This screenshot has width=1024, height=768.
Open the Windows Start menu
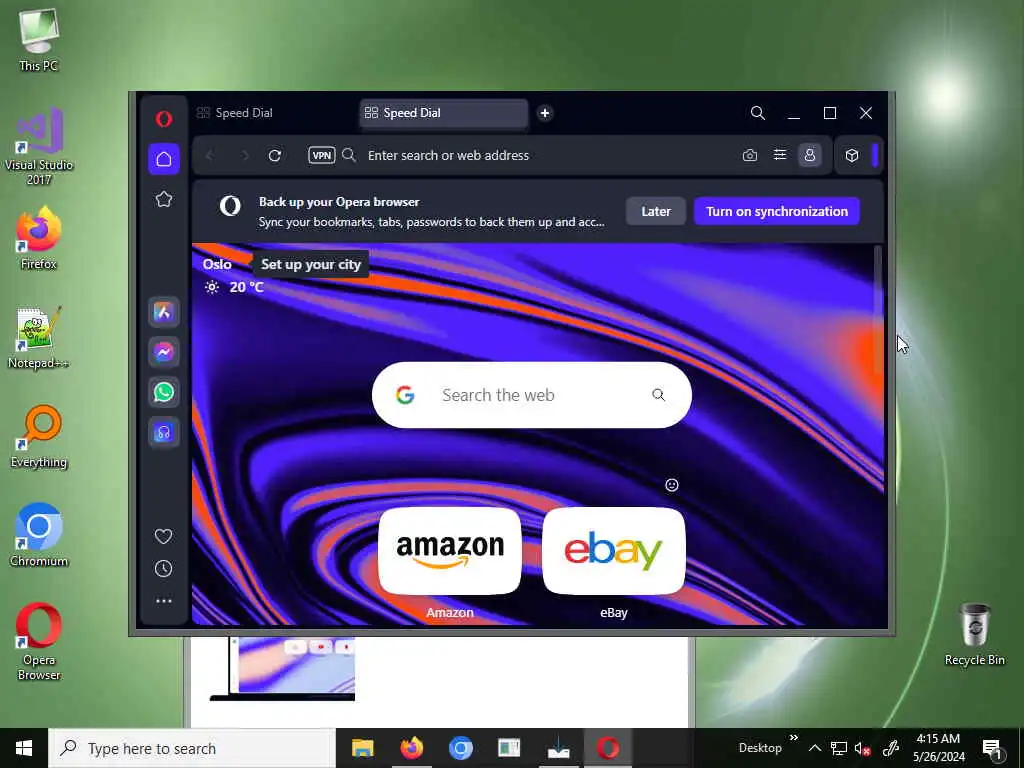point(24,748)
